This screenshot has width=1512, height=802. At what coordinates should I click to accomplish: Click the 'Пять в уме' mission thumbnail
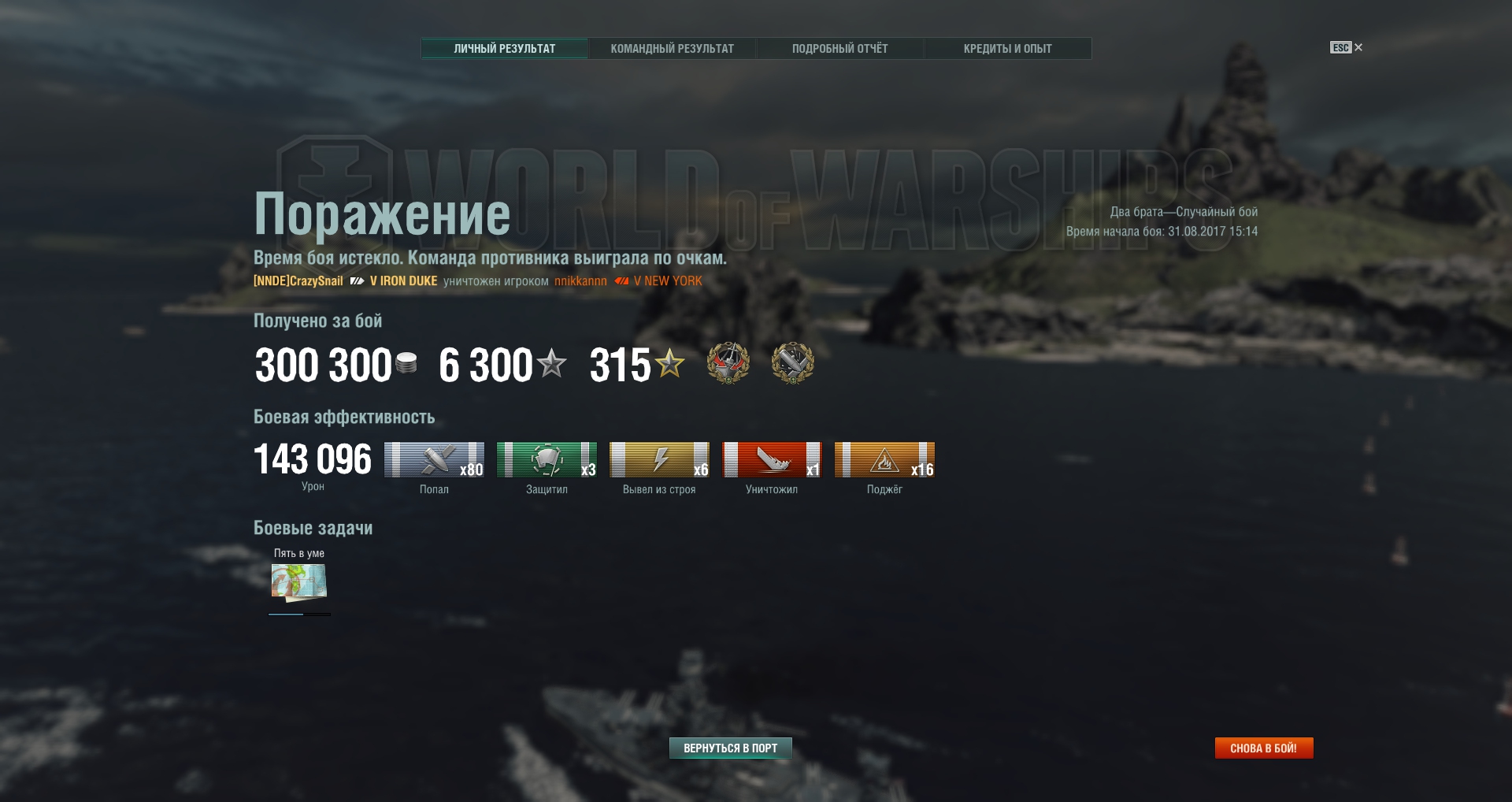299,583
